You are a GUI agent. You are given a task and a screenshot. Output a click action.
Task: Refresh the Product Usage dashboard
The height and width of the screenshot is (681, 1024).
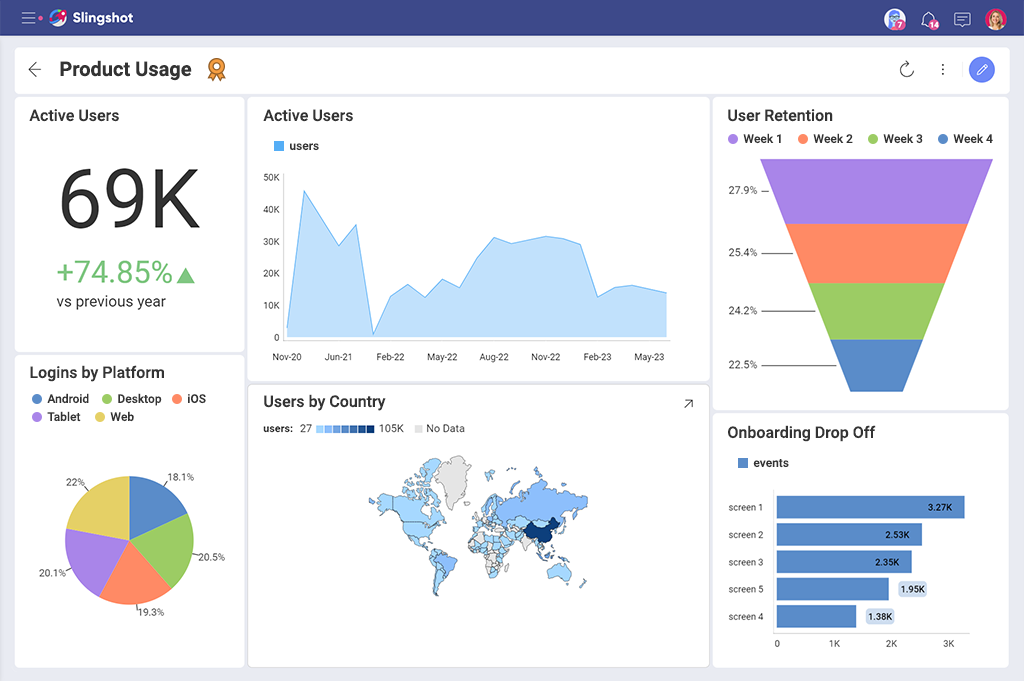906,69
